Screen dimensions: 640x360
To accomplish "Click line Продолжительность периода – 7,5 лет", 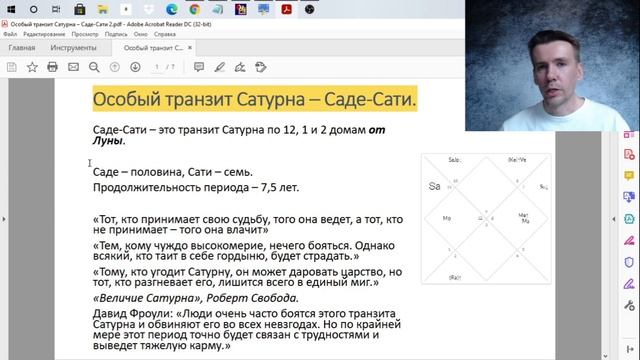I will (x=196, y=187).
